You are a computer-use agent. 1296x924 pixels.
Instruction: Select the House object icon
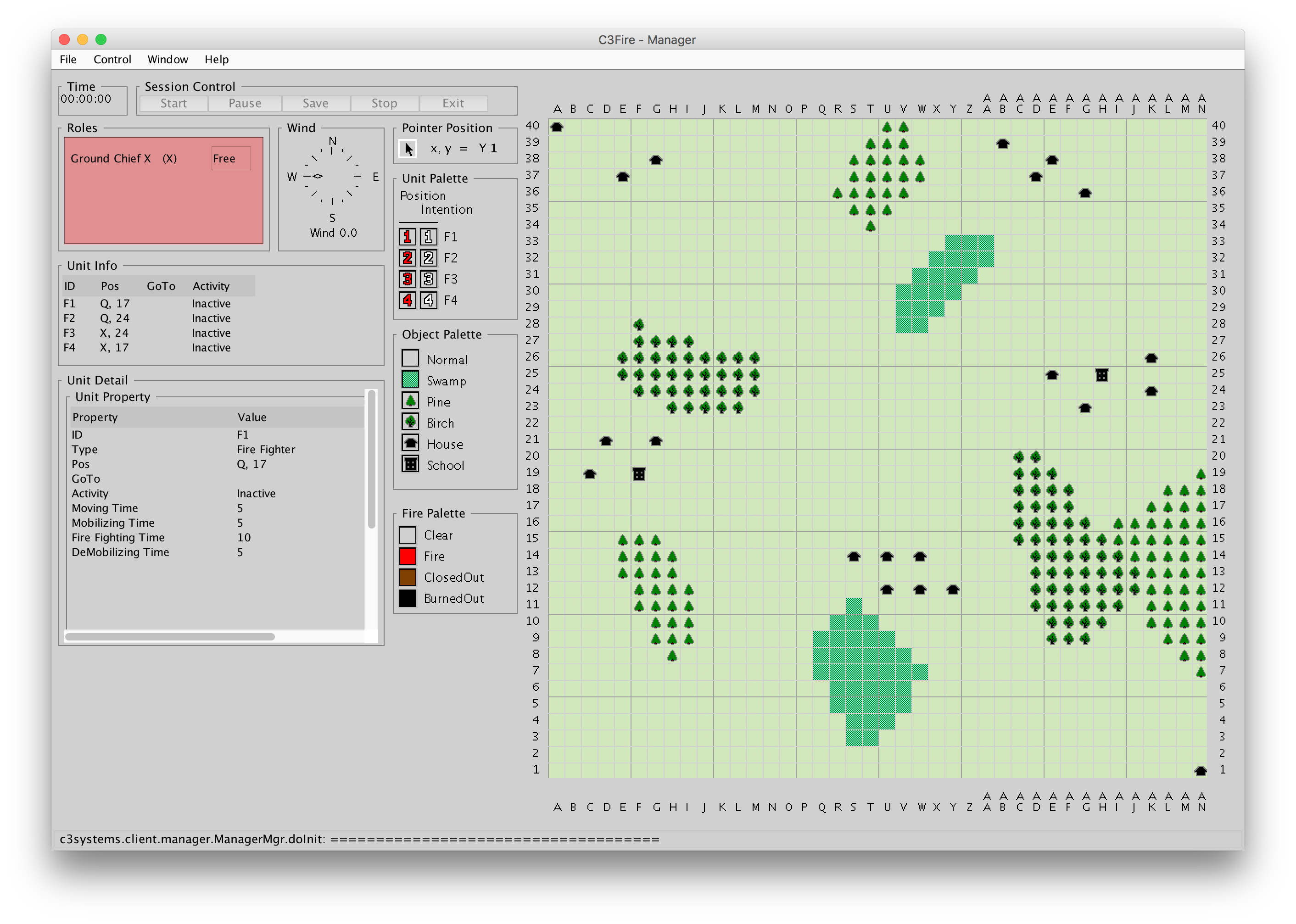pyautogui.click(x=410, y=443)
